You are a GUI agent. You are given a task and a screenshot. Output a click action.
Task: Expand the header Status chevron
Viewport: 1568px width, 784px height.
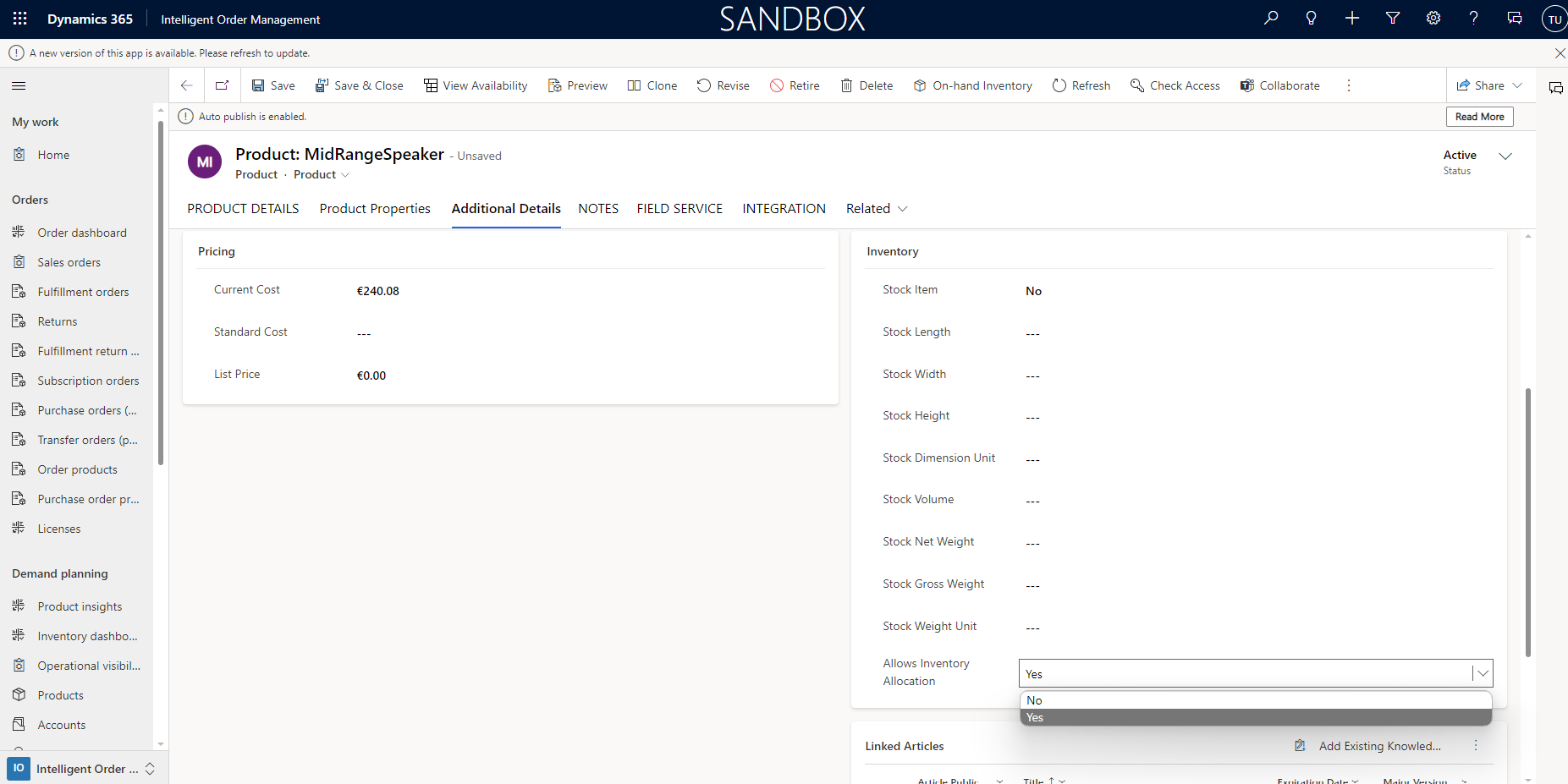[x=1505, y=156]
